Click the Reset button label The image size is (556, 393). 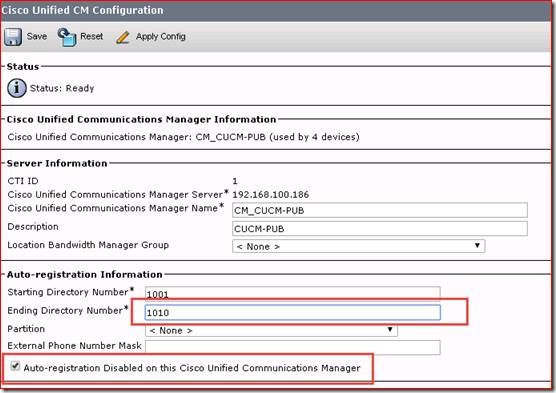[x=91, y=37]
